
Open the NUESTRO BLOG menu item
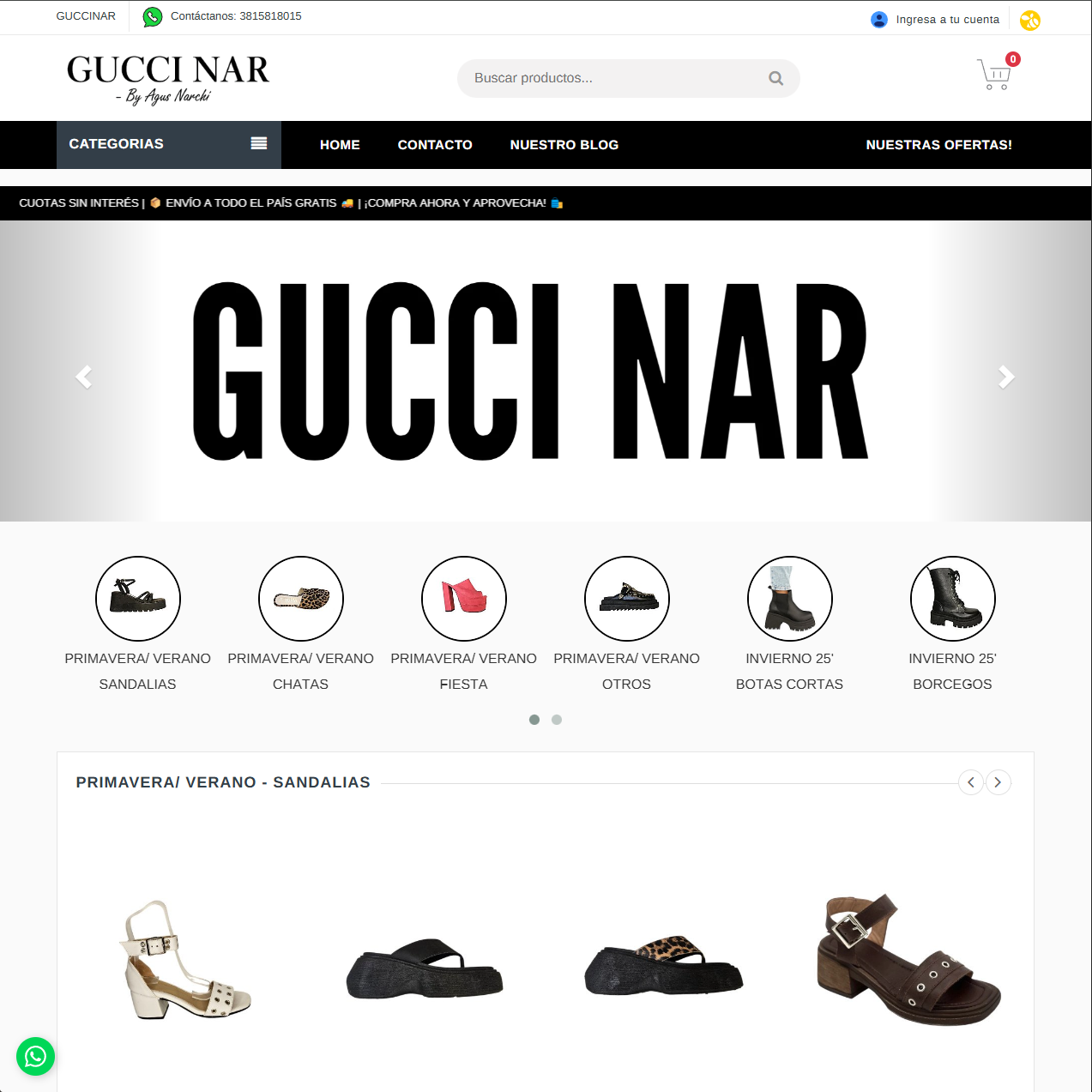pyautogui.click(x=564, y=145)
